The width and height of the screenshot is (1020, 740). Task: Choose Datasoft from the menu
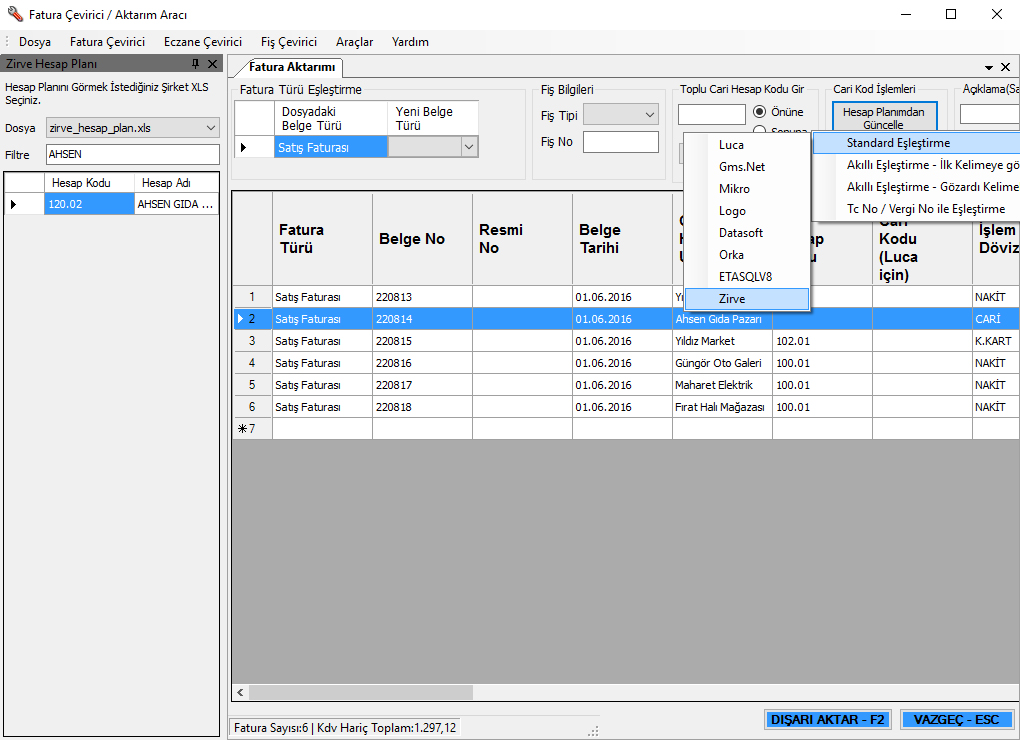747,233
